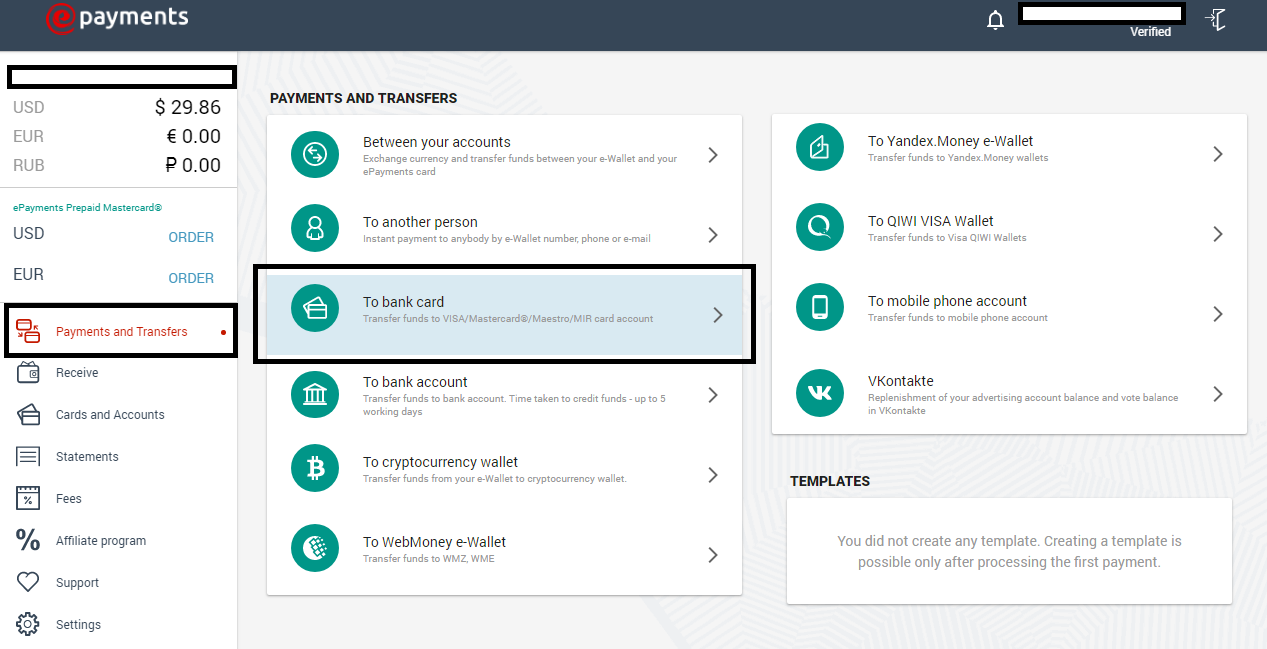The width and height of the screenshot is (1267, 649).
Task: Click the Between your accounts arrows icon
Action: [316, 154]
